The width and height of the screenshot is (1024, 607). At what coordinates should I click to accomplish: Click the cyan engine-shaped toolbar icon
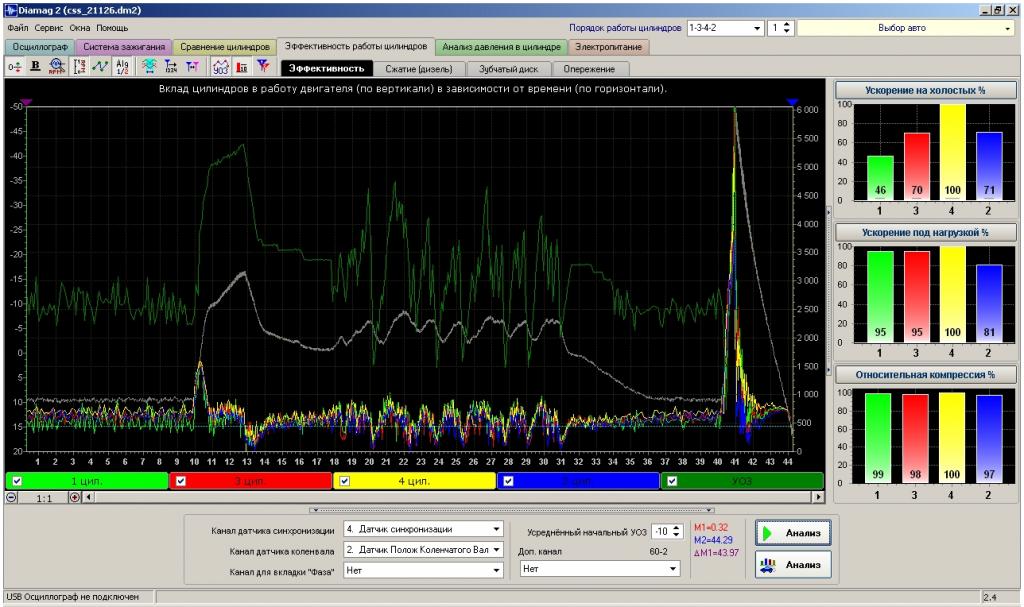point(150,67)
